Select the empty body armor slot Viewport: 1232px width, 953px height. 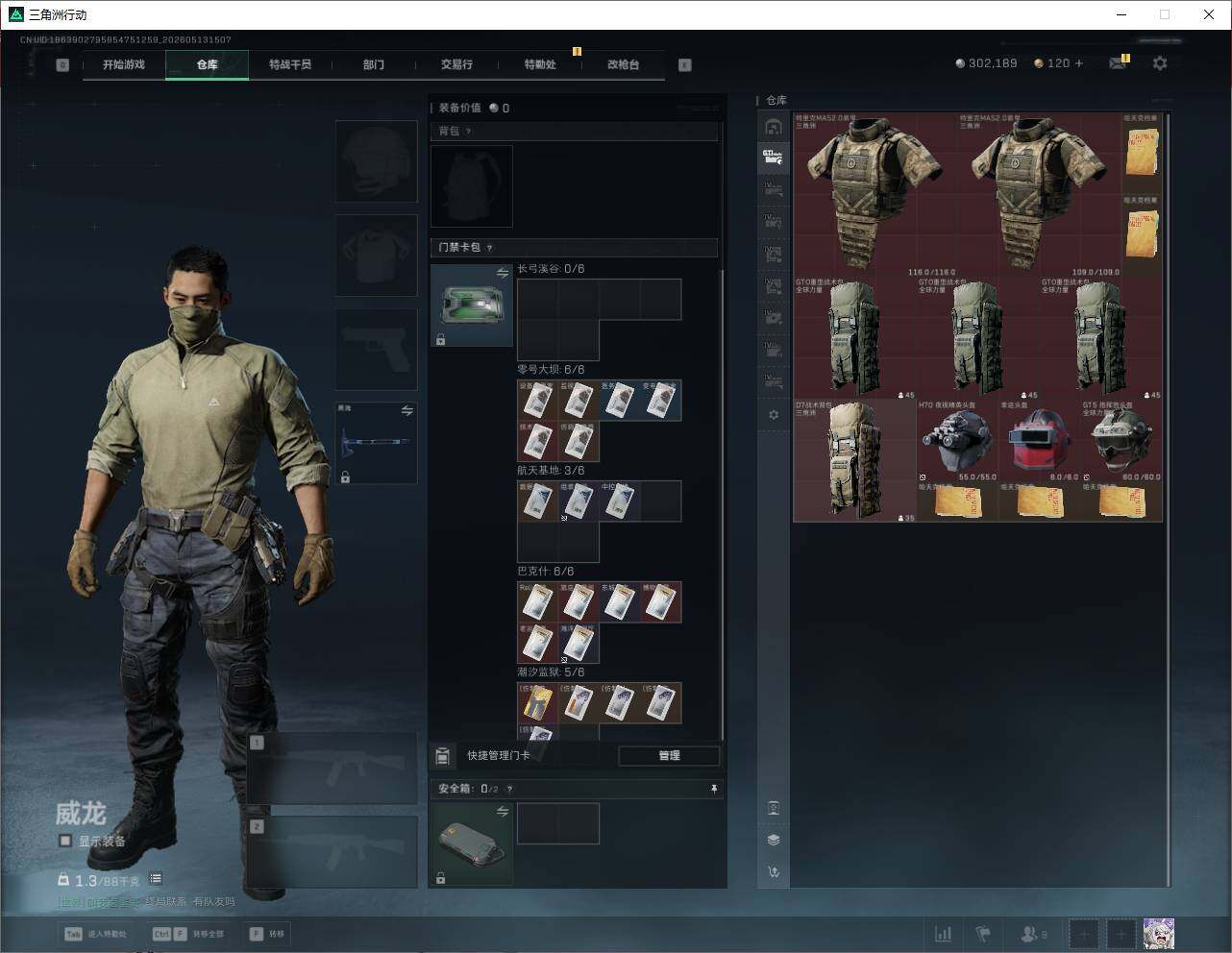[x=376, y=256]
